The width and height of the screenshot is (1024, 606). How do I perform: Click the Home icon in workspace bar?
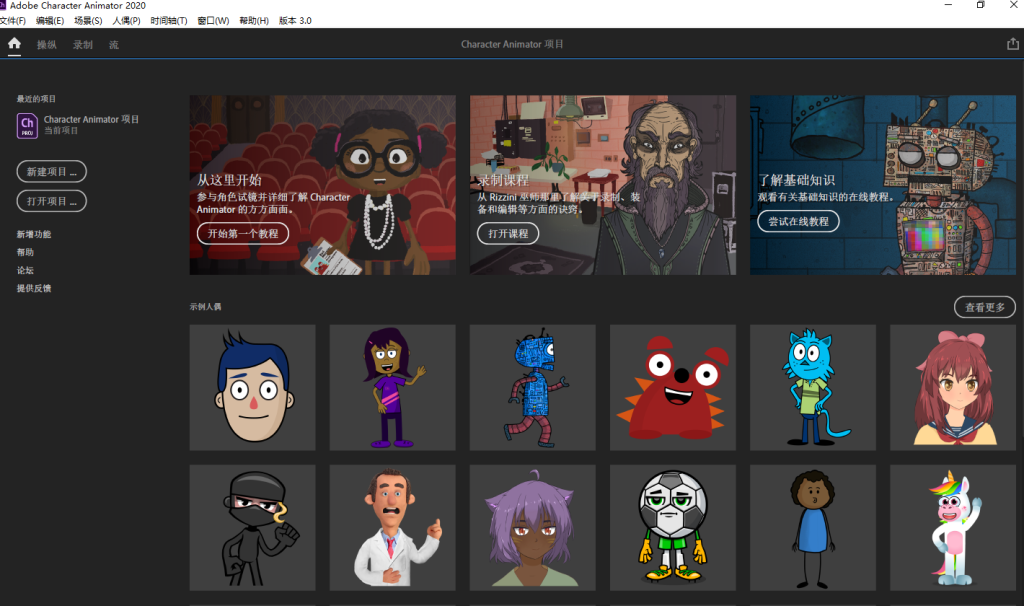tap(14, 44)
